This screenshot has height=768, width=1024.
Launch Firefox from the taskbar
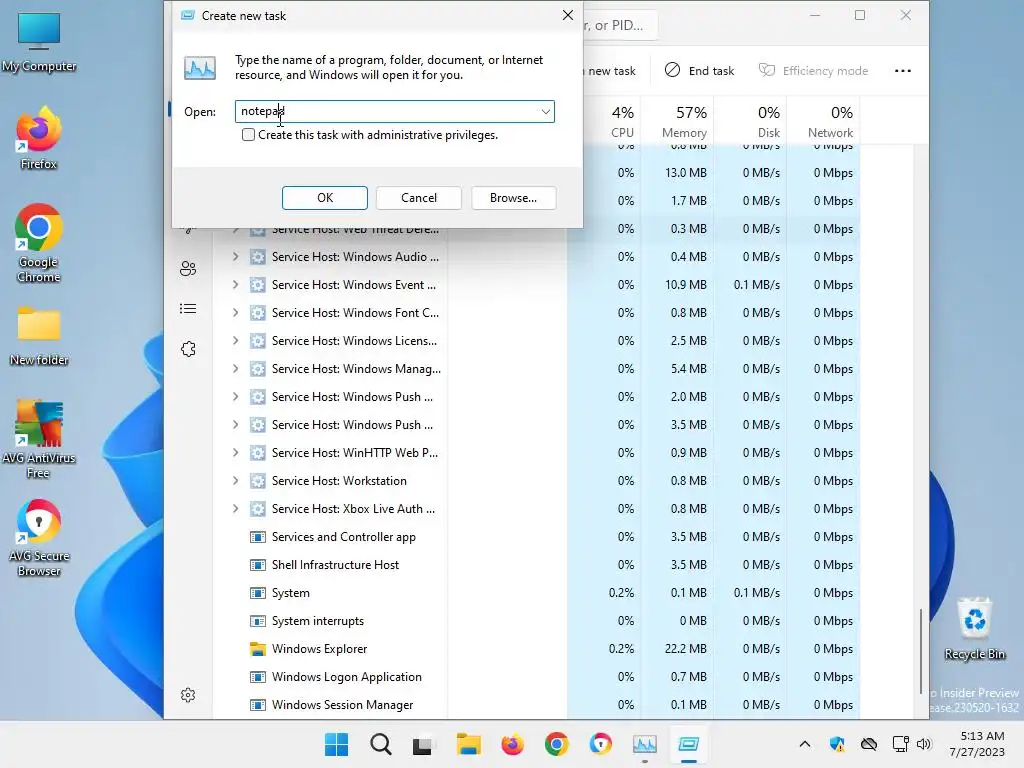pos(513,744)
